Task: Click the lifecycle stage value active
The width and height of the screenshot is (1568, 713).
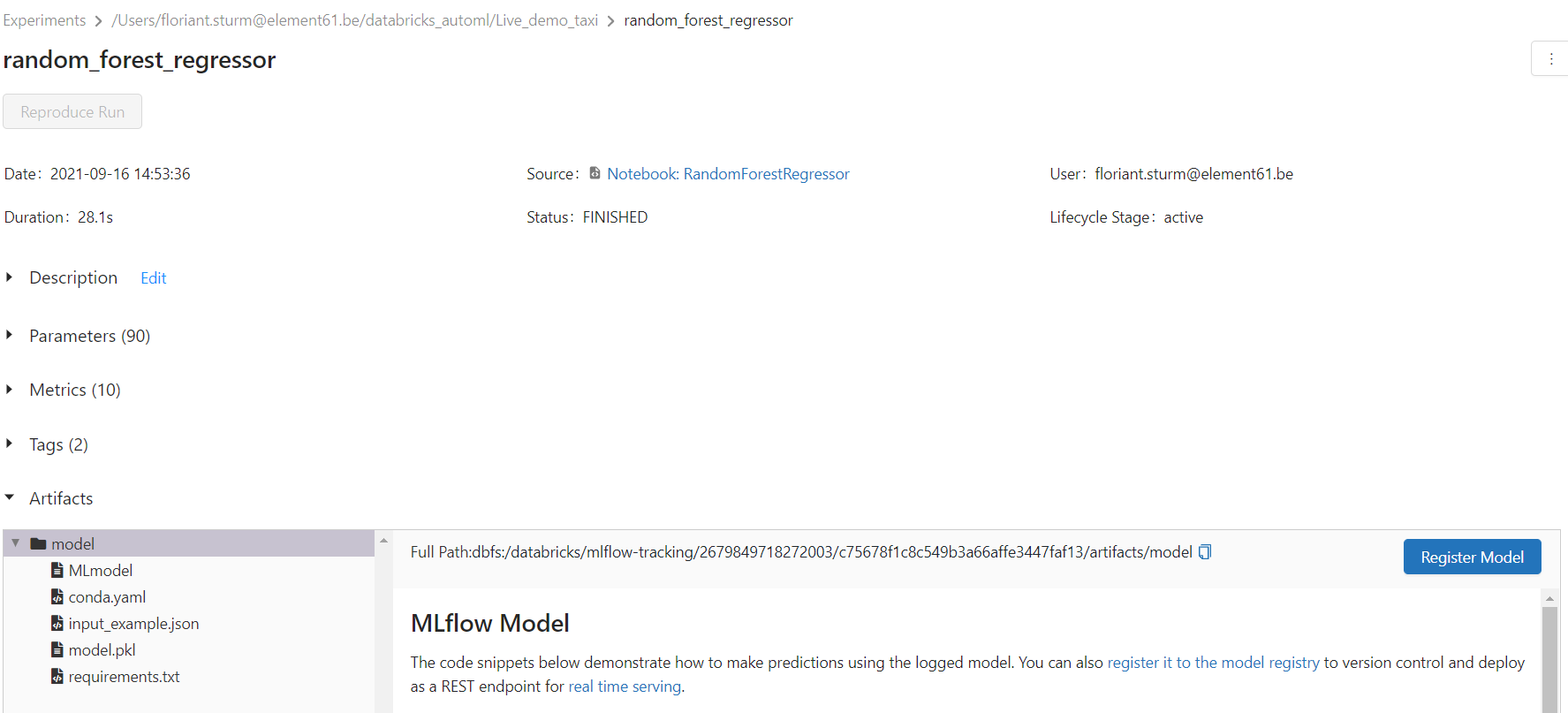Action: (1183, 217)
